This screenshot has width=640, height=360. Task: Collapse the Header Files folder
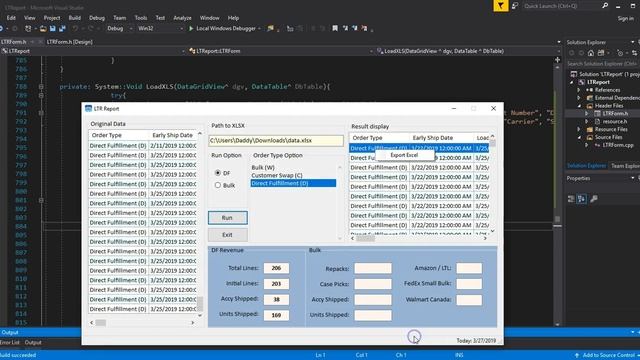click(x=579, y=106)
